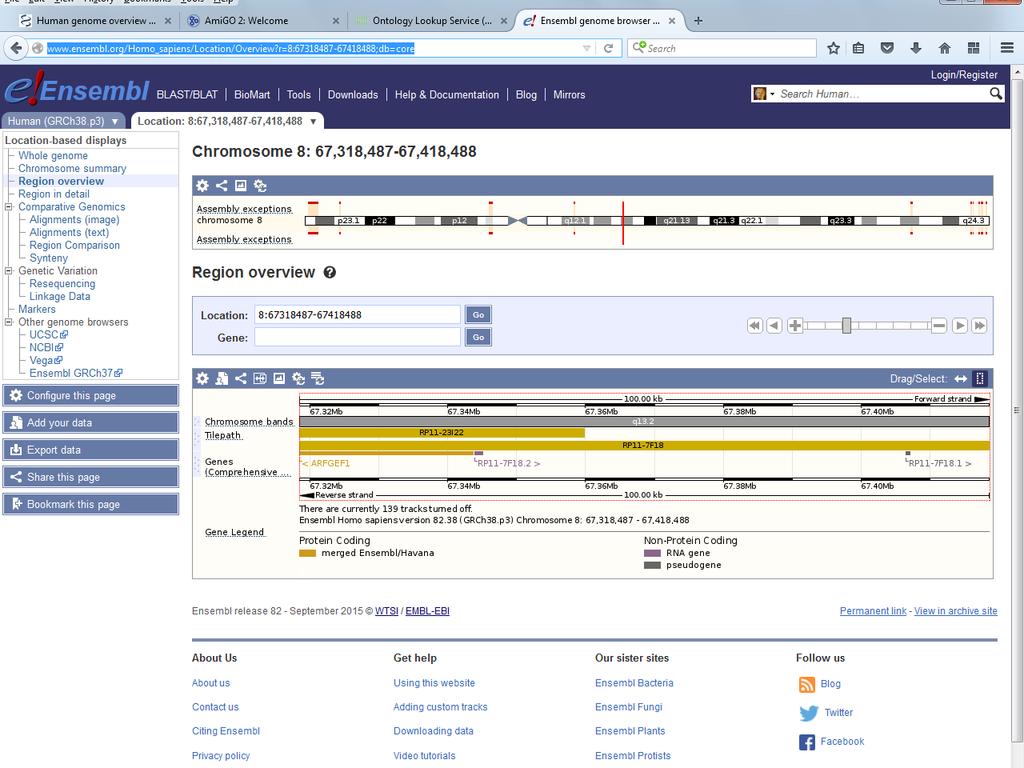Screen dimensions: 1024x768
Task: Click RP11-23I22 tilepath clone bar
Action: [x=442, y=432]
